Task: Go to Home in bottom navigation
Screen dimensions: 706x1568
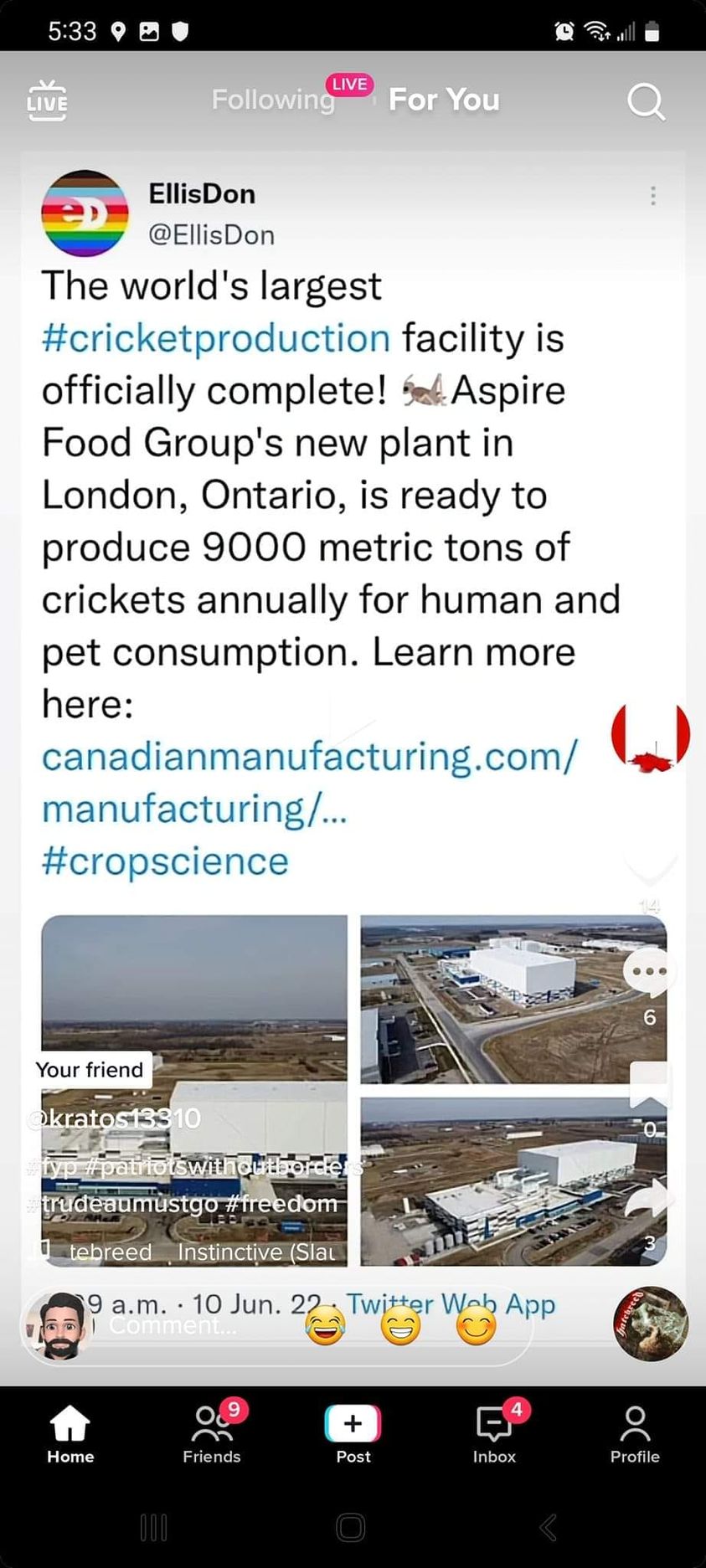Action: [70, 1434]
